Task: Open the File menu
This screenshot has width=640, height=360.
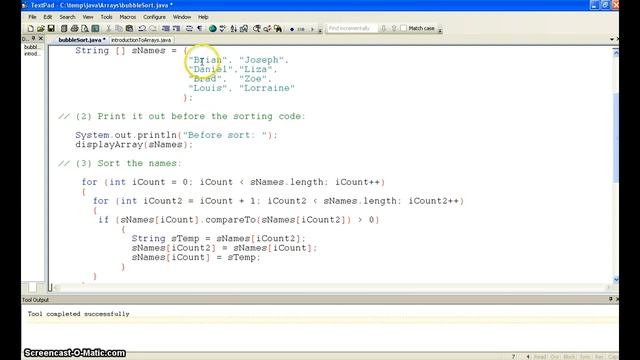Action: click(x=32, y=17)
